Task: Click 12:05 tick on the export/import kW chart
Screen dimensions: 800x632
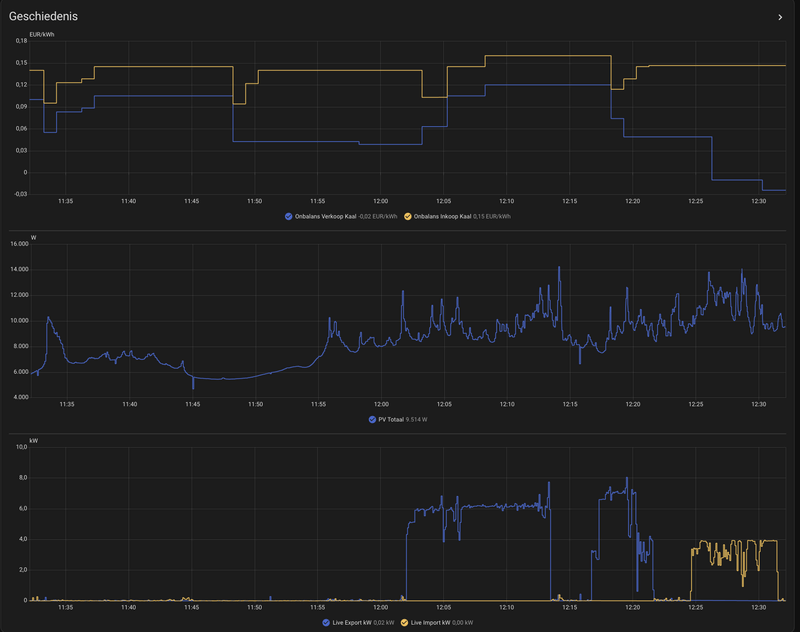Action: click(x=444, y=607)
